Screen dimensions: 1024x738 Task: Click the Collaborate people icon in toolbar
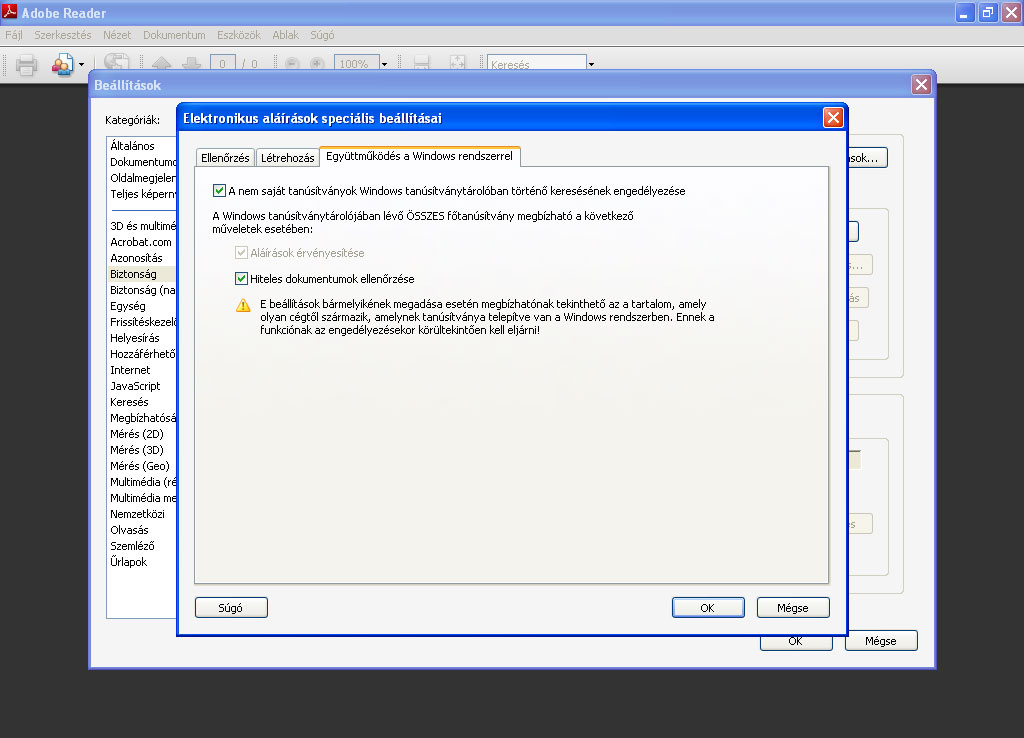[63, 65]
